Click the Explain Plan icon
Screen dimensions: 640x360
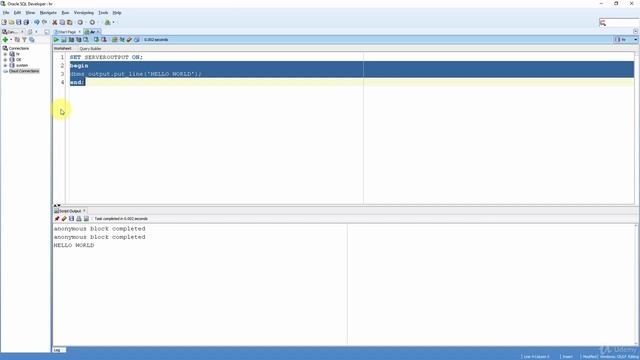pyautogui.click(x=71, y=40)
